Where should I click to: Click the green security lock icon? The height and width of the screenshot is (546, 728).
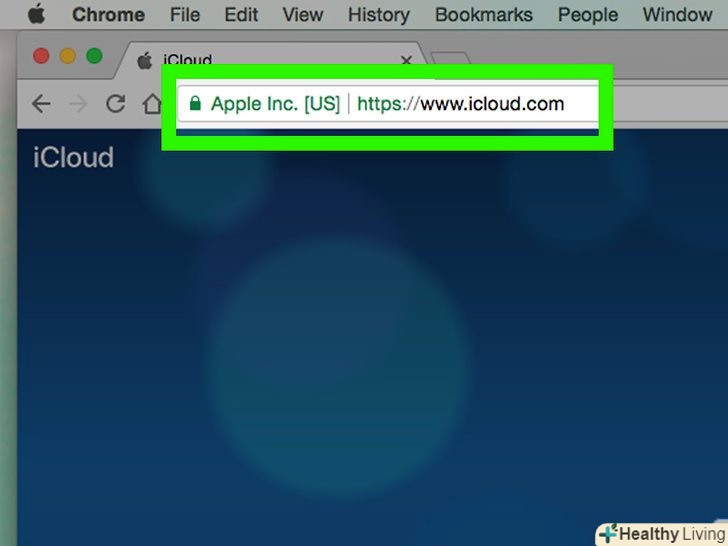[195, 103]
